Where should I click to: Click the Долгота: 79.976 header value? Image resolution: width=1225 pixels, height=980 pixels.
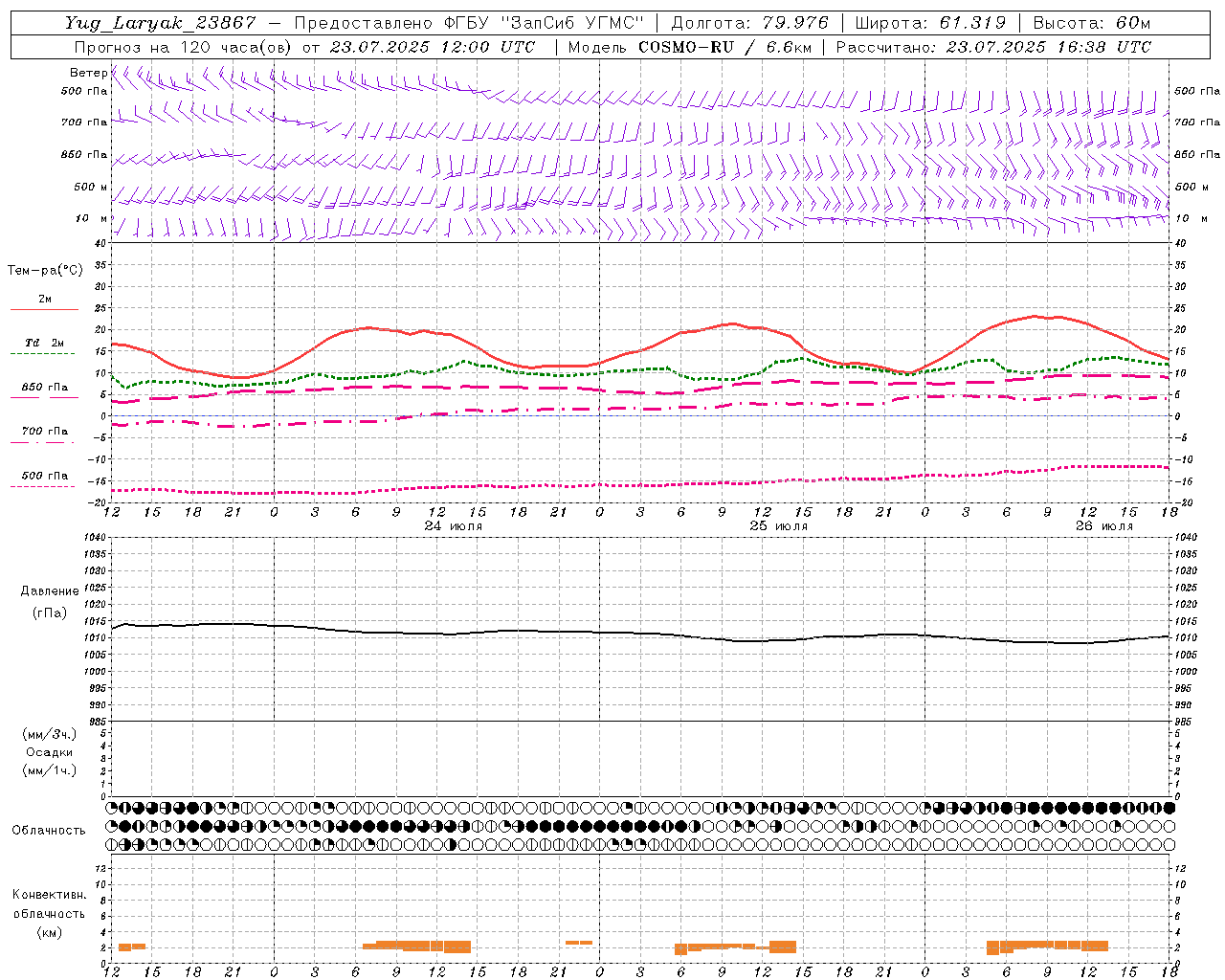(x=749, y=23)
